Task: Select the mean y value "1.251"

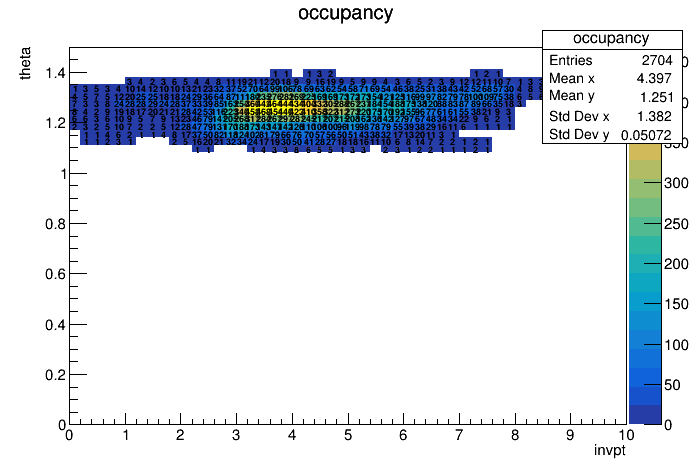Action: coord(656,97)
